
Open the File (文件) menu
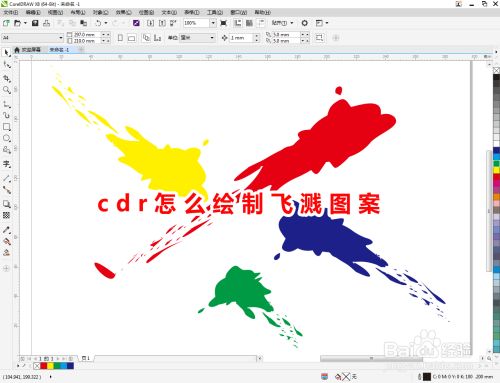coord(11,12)
